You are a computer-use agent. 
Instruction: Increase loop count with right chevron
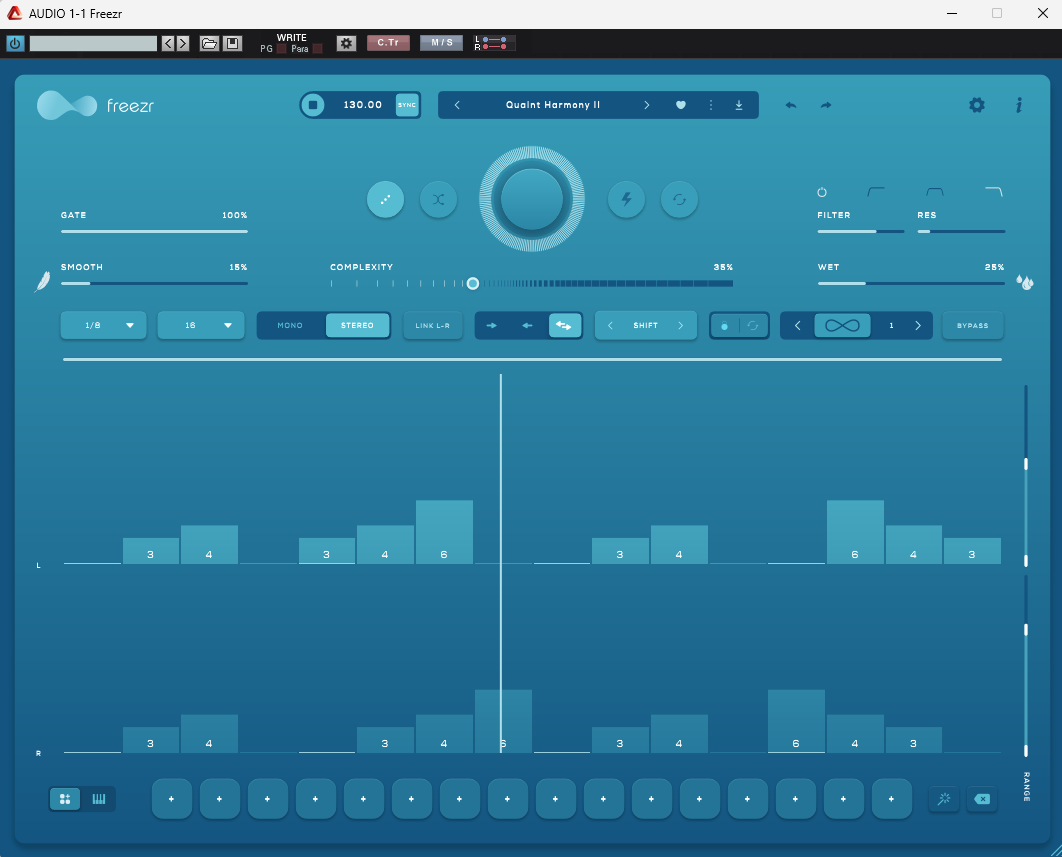coord(918,326)
